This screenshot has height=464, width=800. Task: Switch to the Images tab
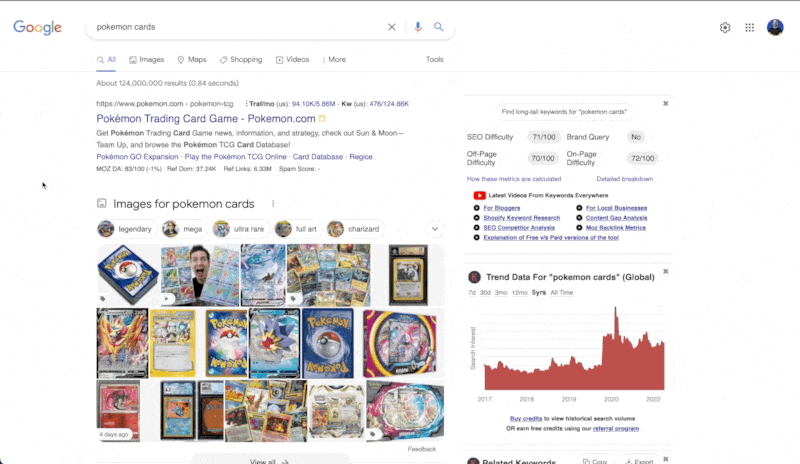coord(146,60)
